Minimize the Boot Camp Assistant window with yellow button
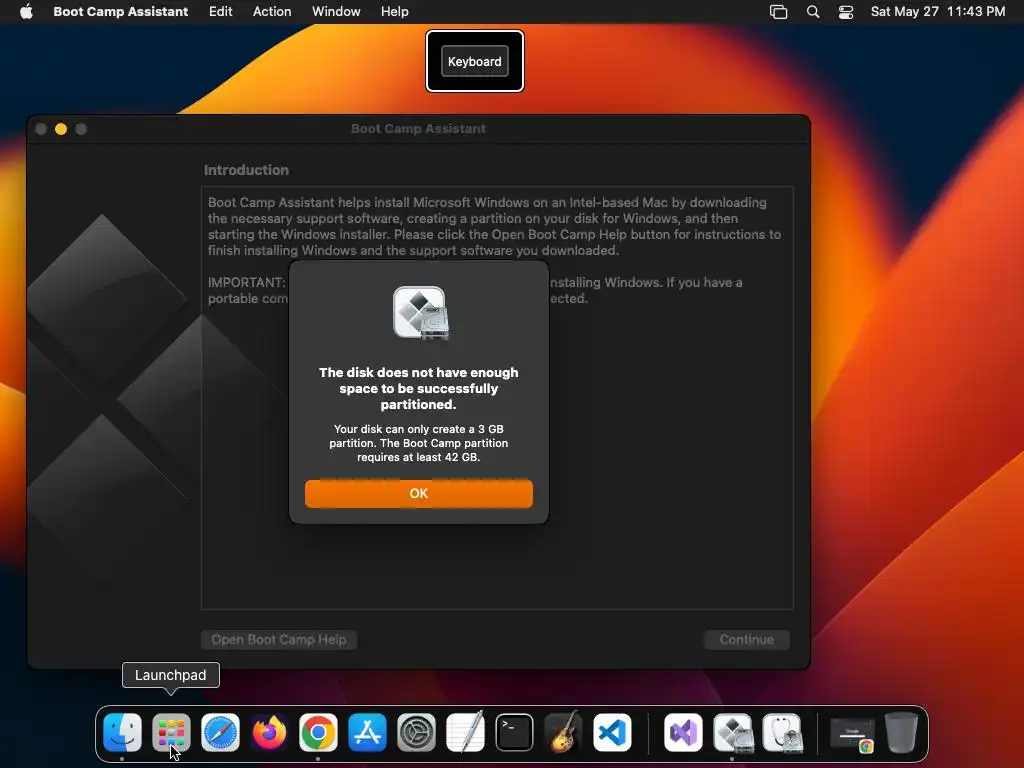Viewport: 1024px width, 768px height. tap(61, 129)
